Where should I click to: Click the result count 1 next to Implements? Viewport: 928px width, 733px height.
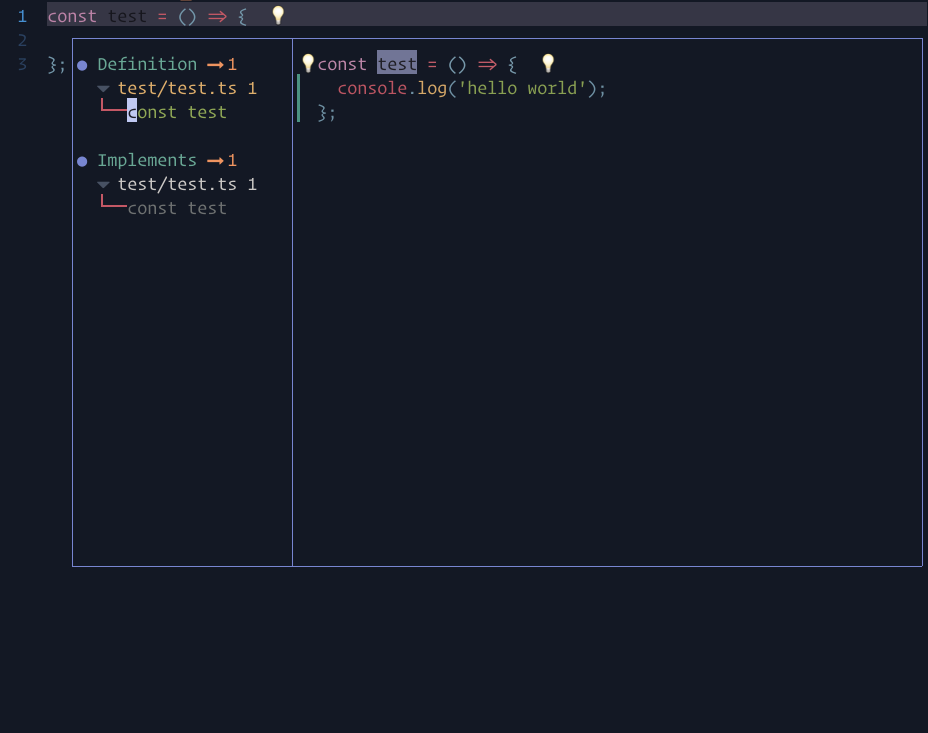[x=232, y=160]
